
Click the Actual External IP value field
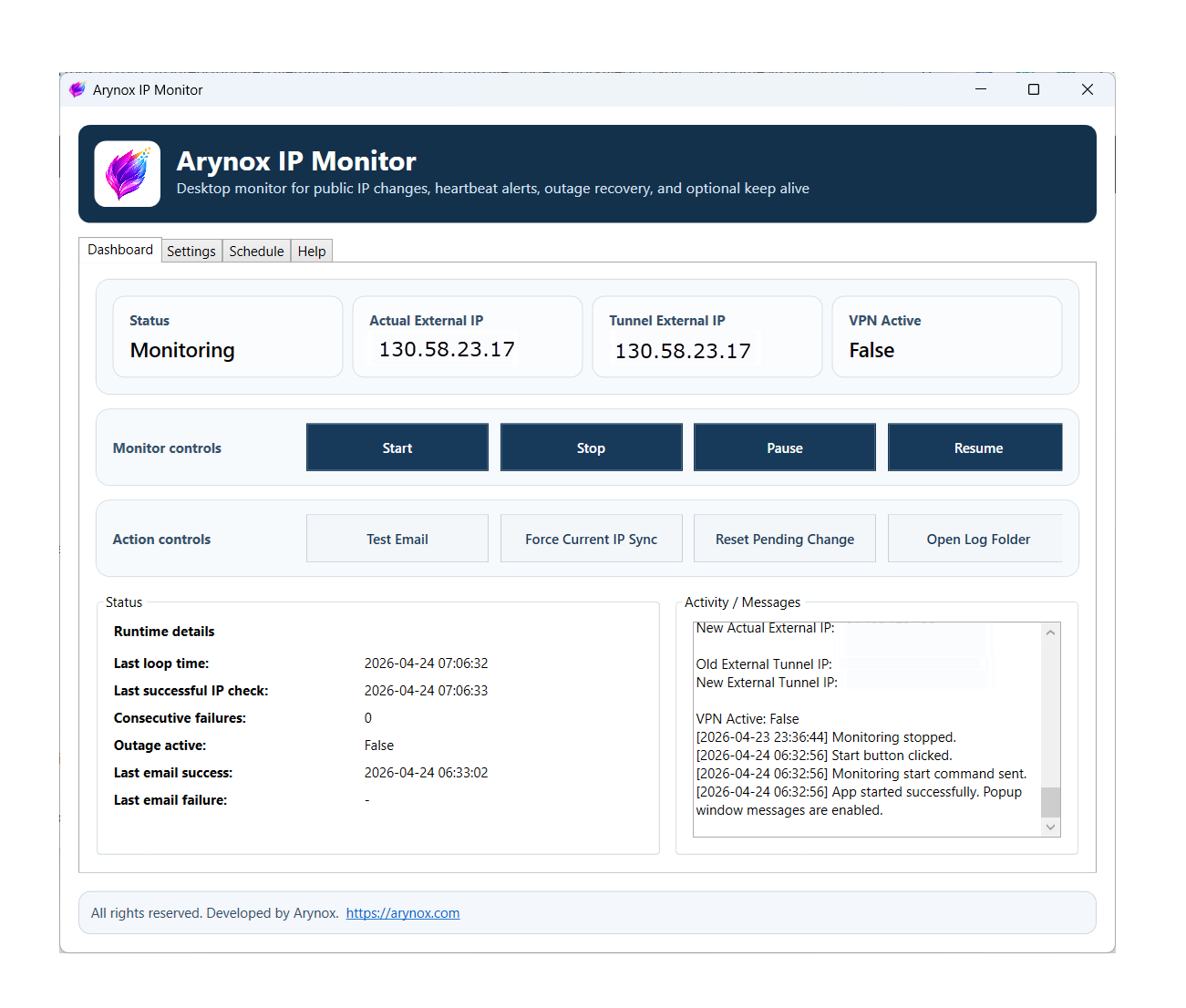click(447, 350)
